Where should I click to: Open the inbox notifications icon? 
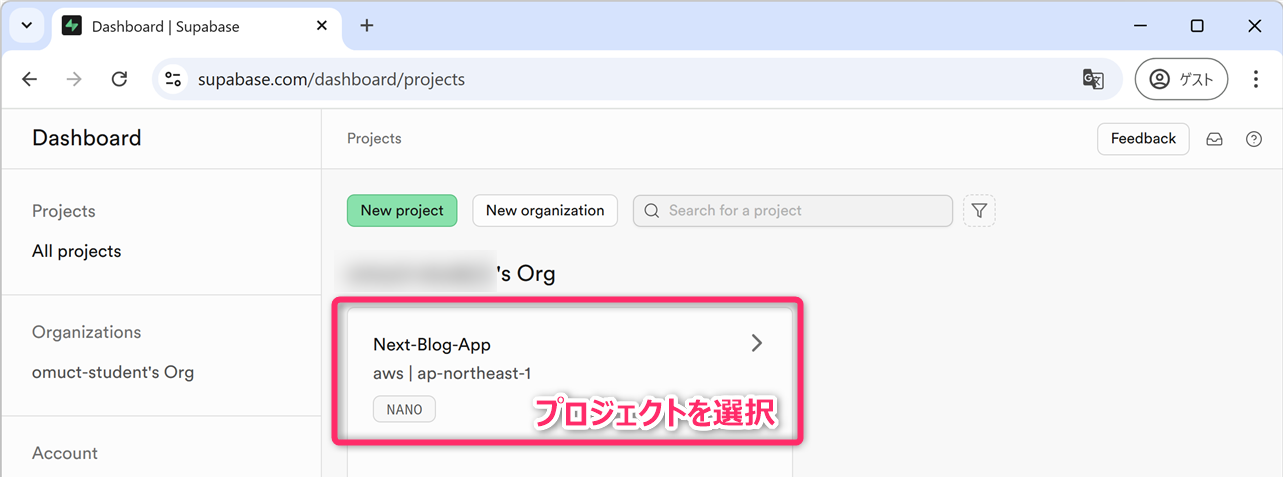1214,140
